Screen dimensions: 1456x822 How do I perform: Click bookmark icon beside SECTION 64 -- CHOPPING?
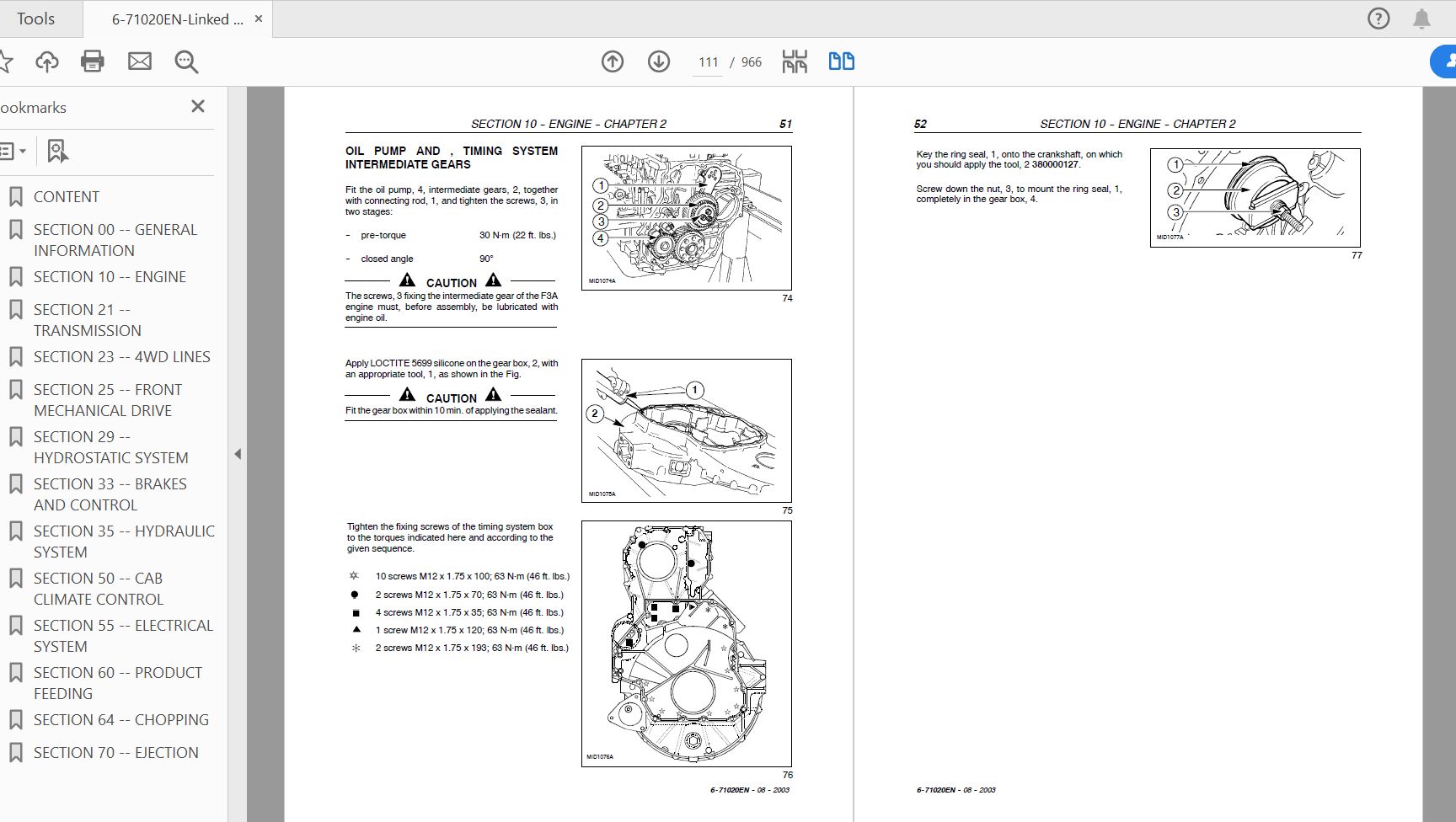point(15,720)
